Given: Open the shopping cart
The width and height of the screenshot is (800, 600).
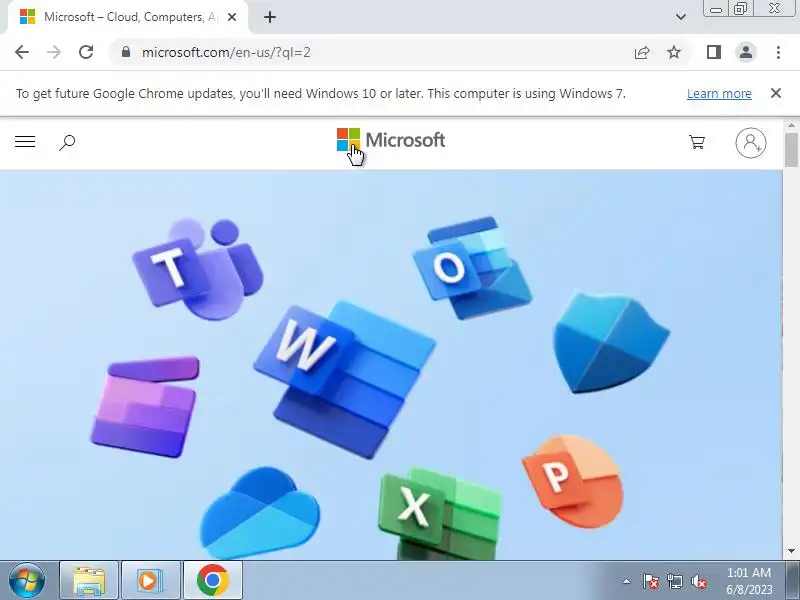Looking at the screenshot, I should pos(697,142).
